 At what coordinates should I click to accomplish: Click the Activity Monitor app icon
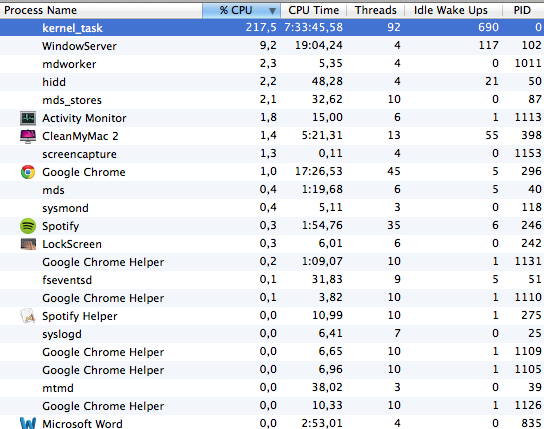click(28, 118)
